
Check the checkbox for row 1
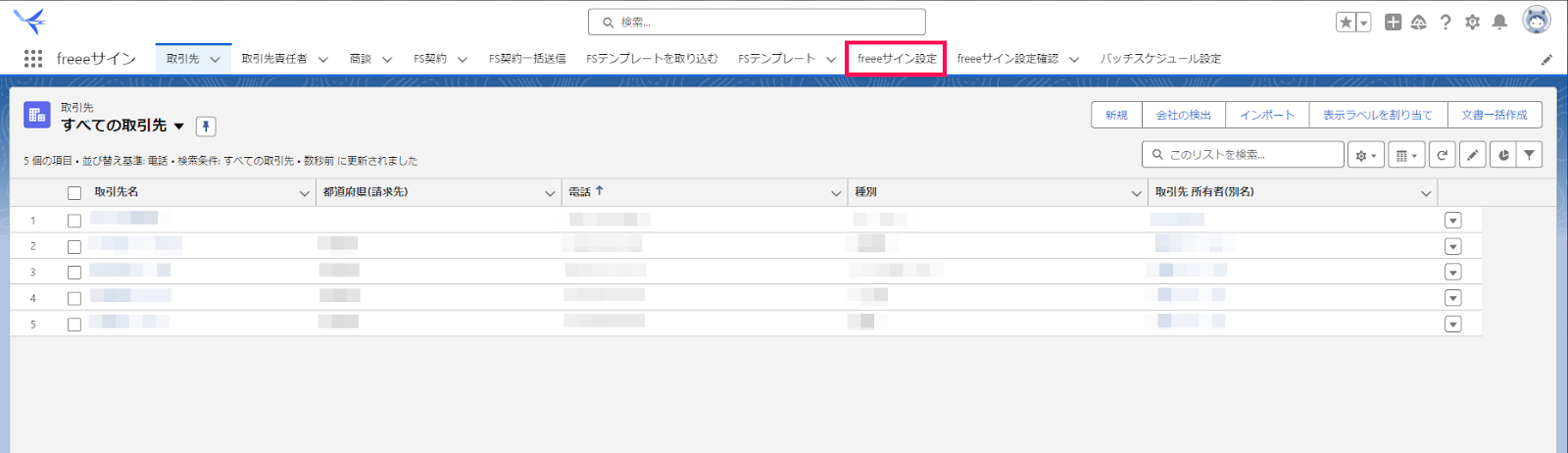(x=74, y=221)
